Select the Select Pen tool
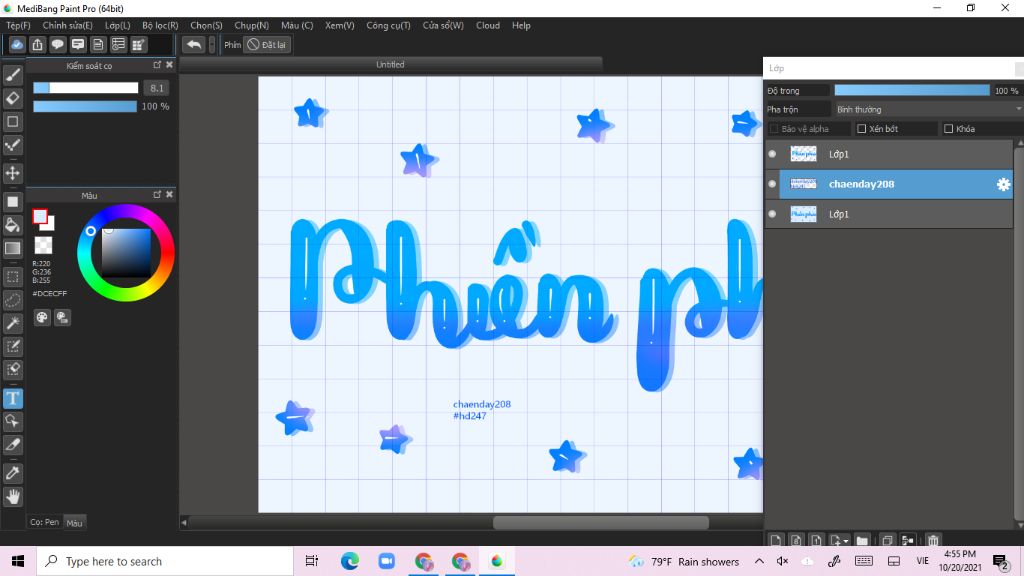The width and height of the screenshot is (1024, 576). tap(12, 346)
